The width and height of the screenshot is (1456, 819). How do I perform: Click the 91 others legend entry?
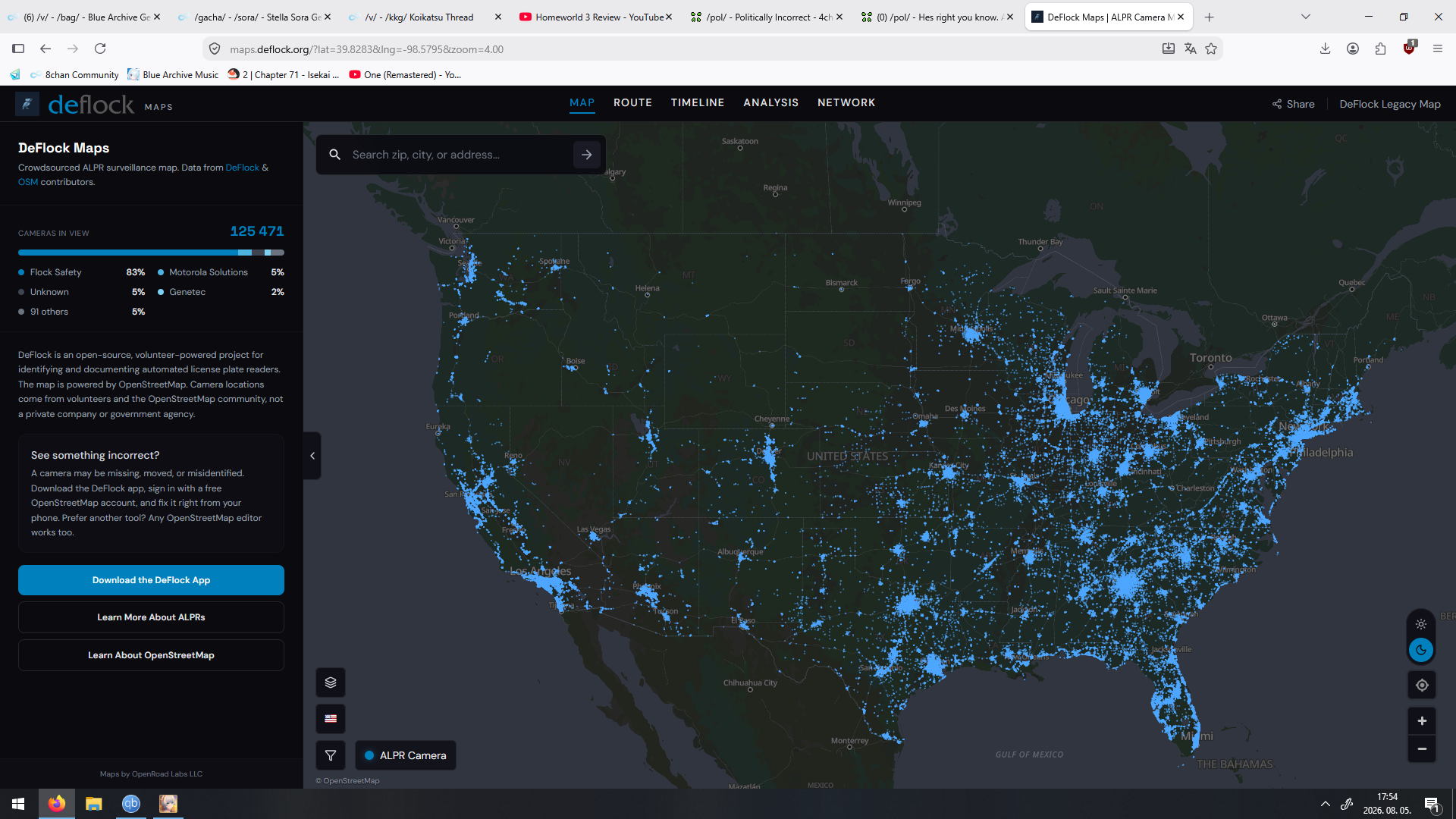click(x=82, y=312)
